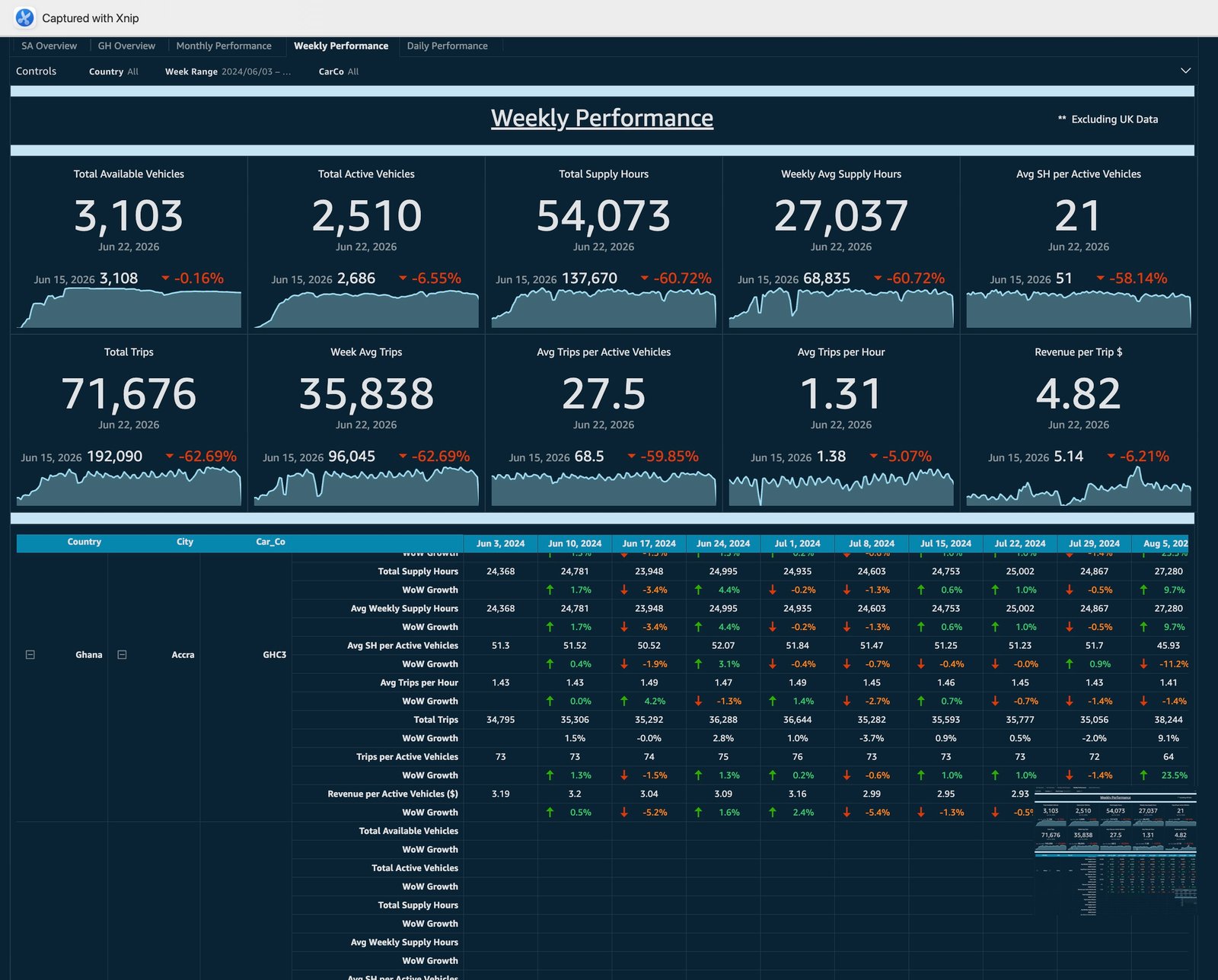Click the Revenue per Trip sparkline chart
Screen dimensions: 1218x980
[x=1079, y=487]
